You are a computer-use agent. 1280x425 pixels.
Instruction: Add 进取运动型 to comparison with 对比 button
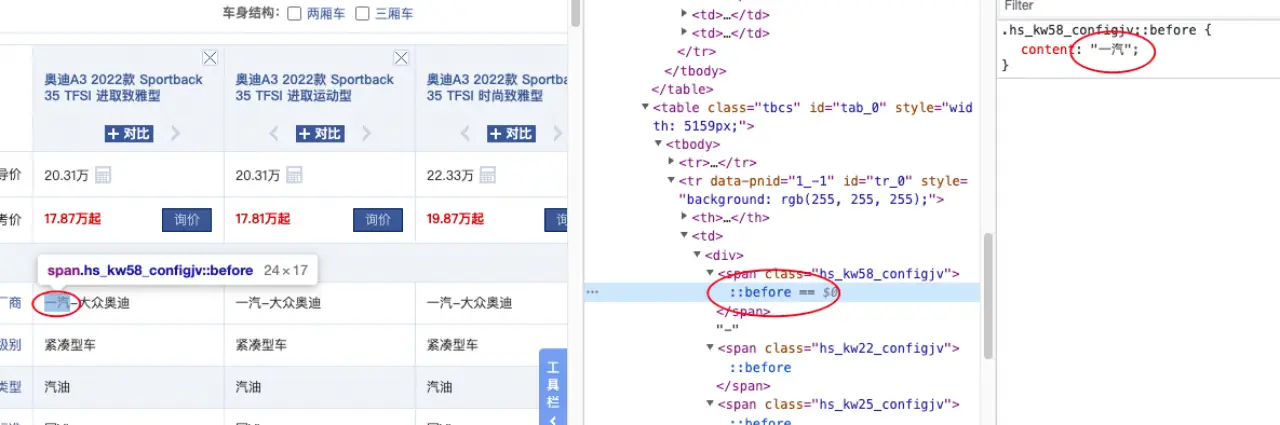(x=320, y=133)
